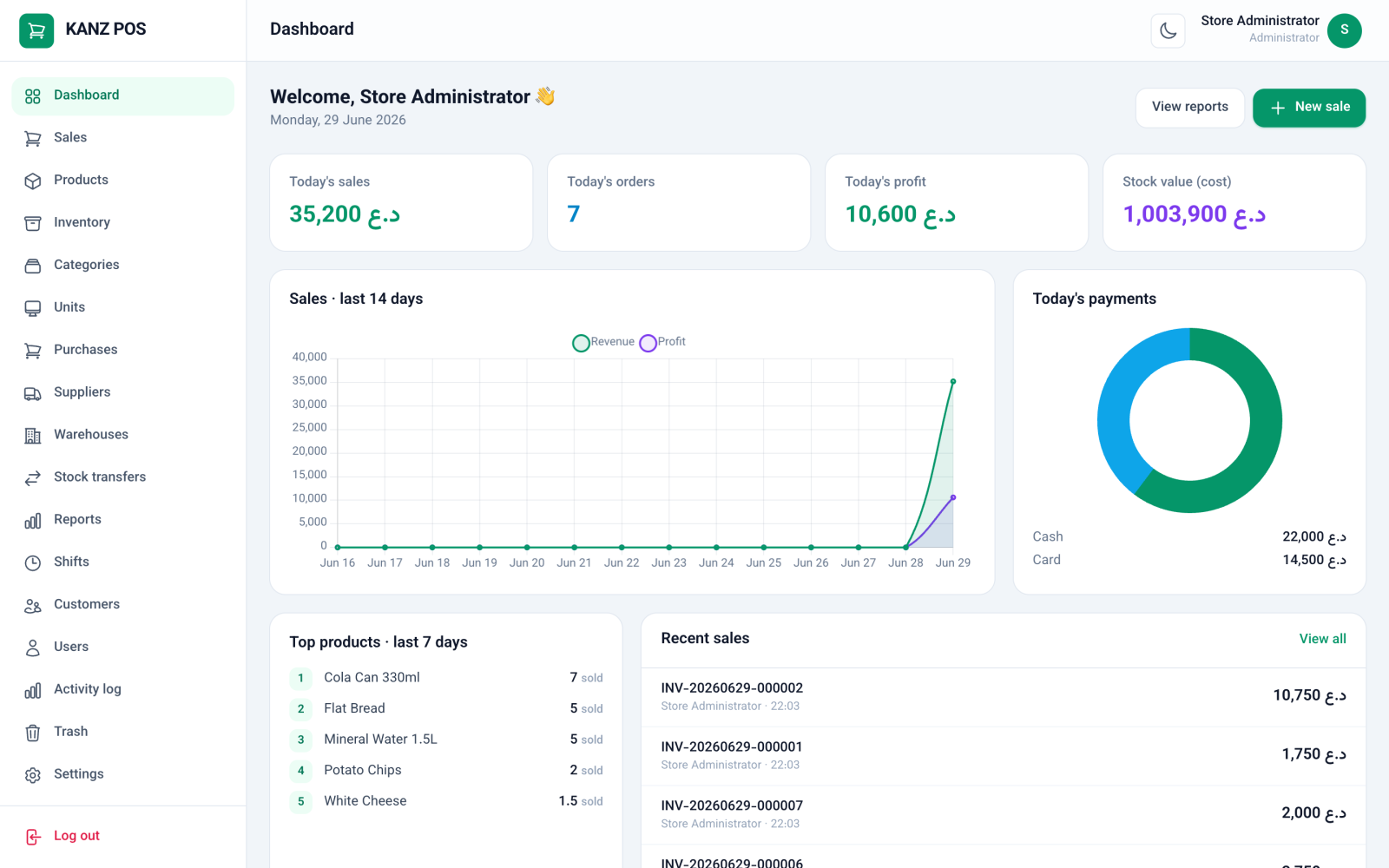Open Stock transfers via arrows icon
This screenshot has height=868, width=1389.
33,477
